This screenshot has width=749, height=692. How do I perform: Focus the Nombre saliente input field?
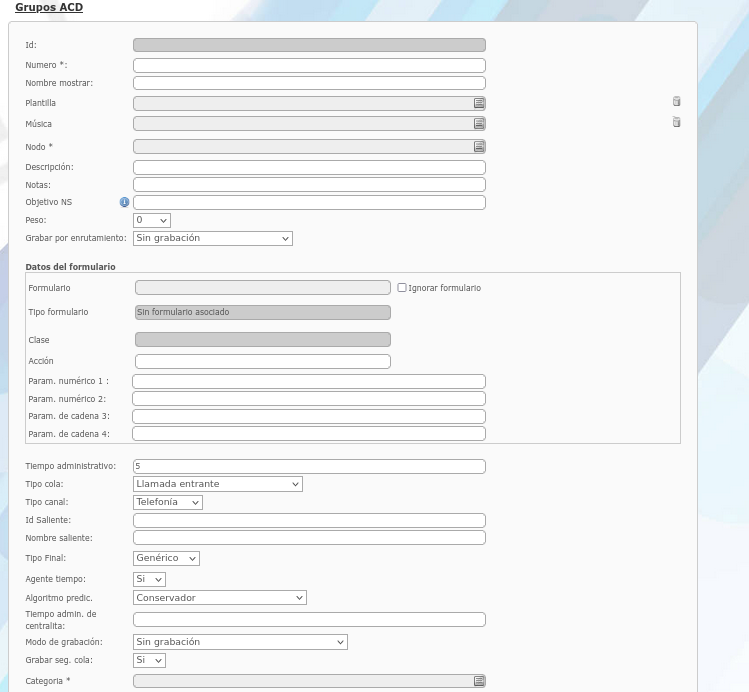pyautogui.click(x=309, y=538)
